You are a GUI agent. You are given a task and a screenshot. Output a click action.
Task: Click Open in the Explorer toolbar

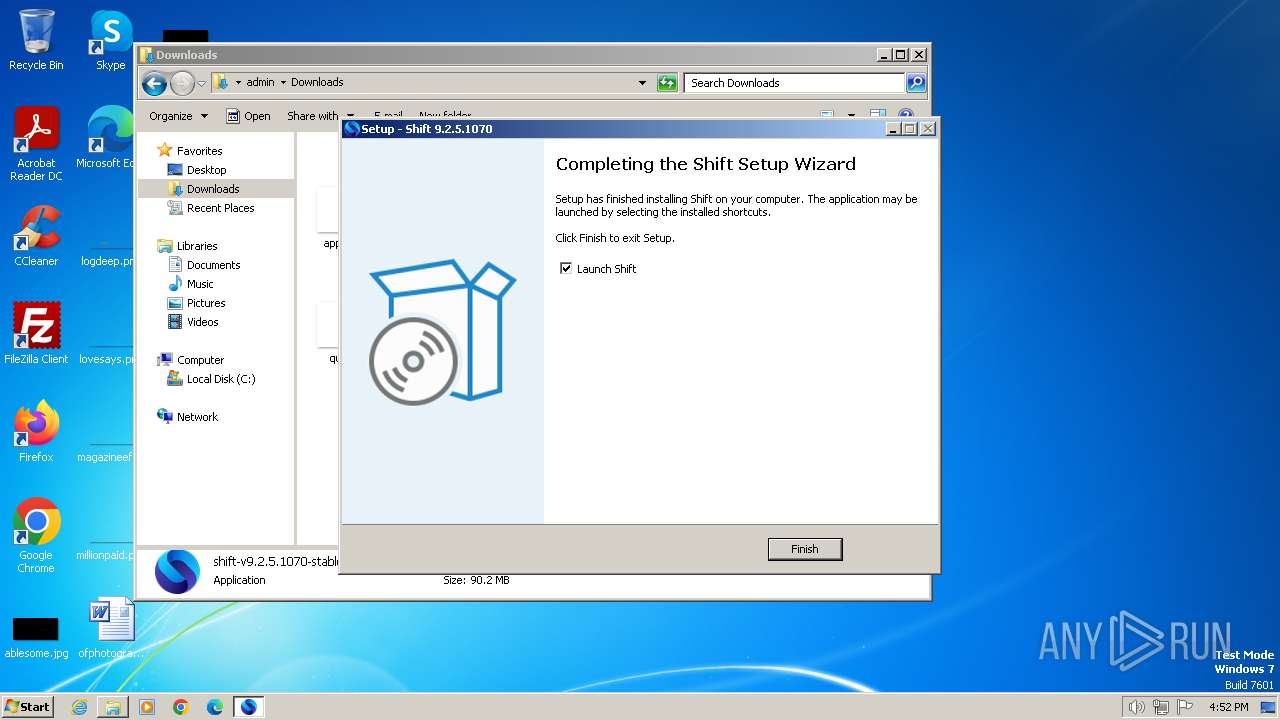pyautogui.click(x=248, y=116)
